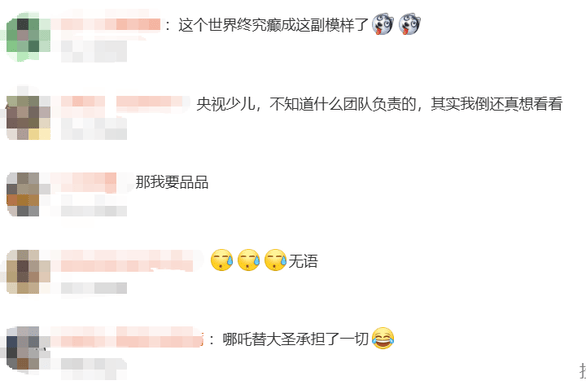Select the comment text 哪吒替大圣承担了一切
The width and height of the screenshot is (586, 384).
[296, 339]
